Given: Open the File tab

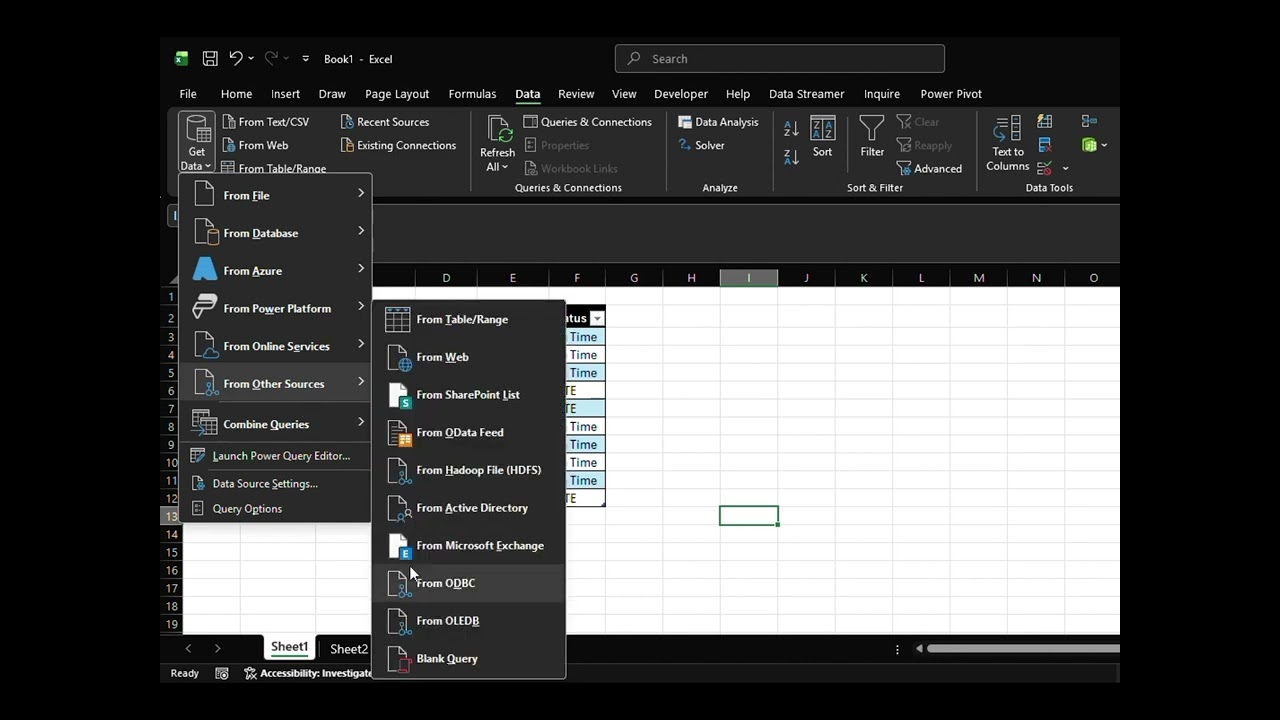Looking at the screenshot, I should pos(188,94).
